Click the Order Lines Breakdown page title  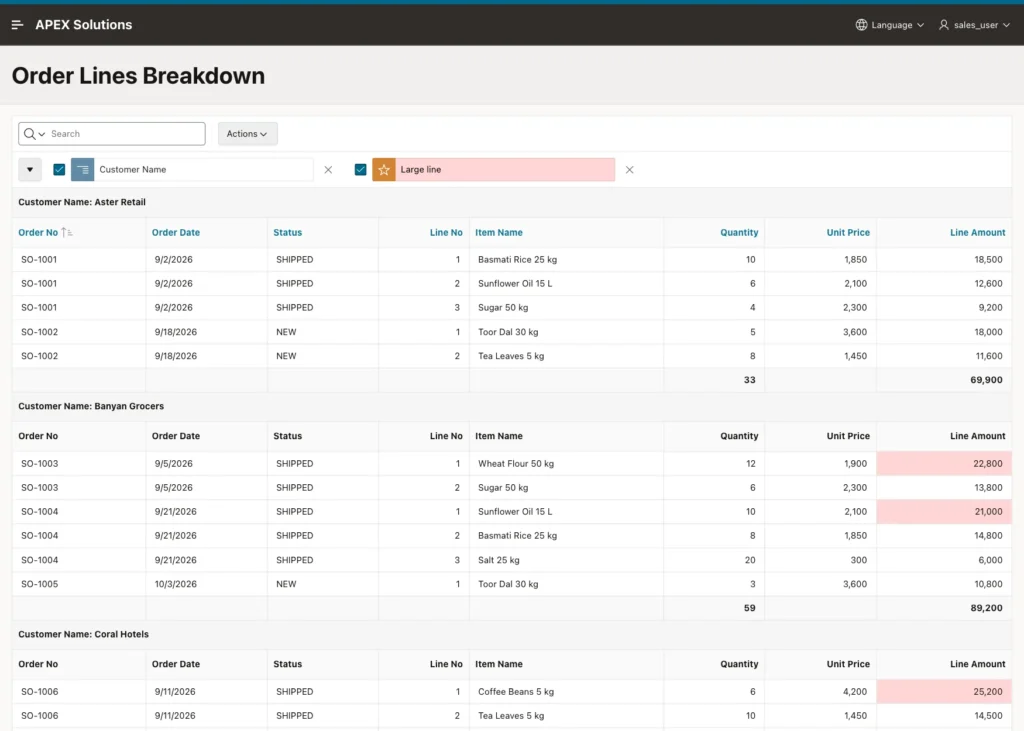[x=138, y=76]
